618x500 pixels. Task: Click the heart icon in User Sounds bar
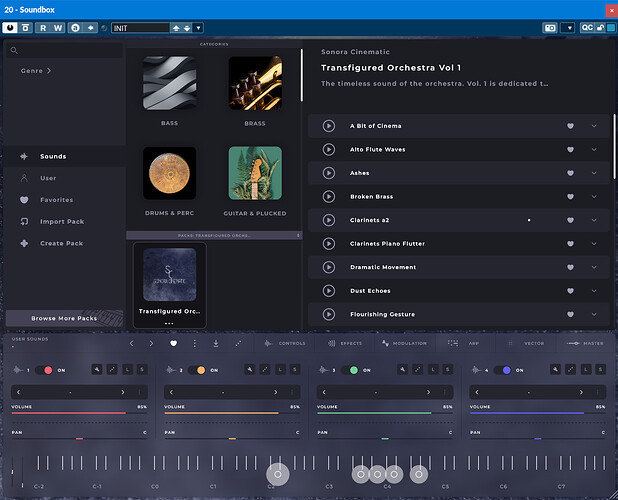tap(173, 343)
